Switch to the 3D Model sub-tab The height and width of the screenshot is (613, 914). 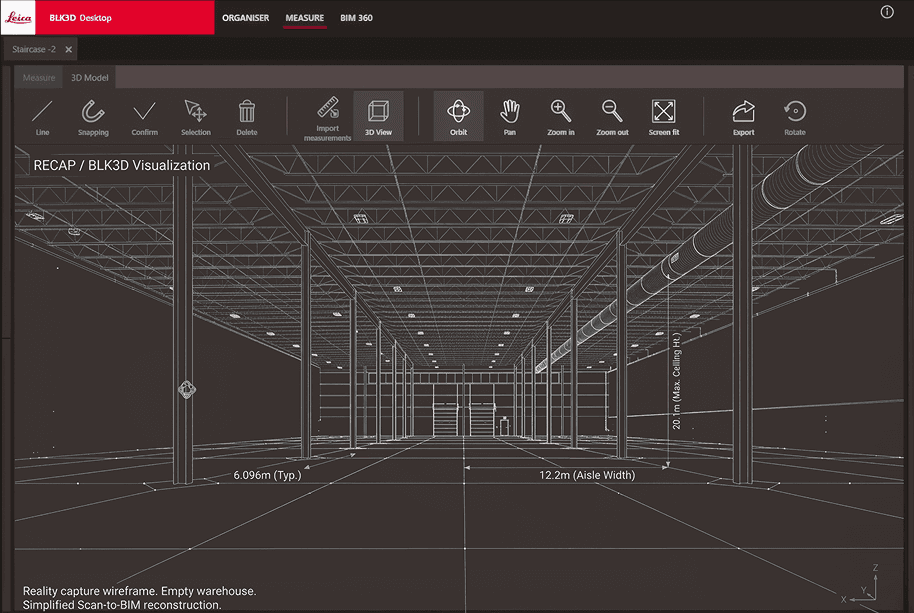coord(89,77)
